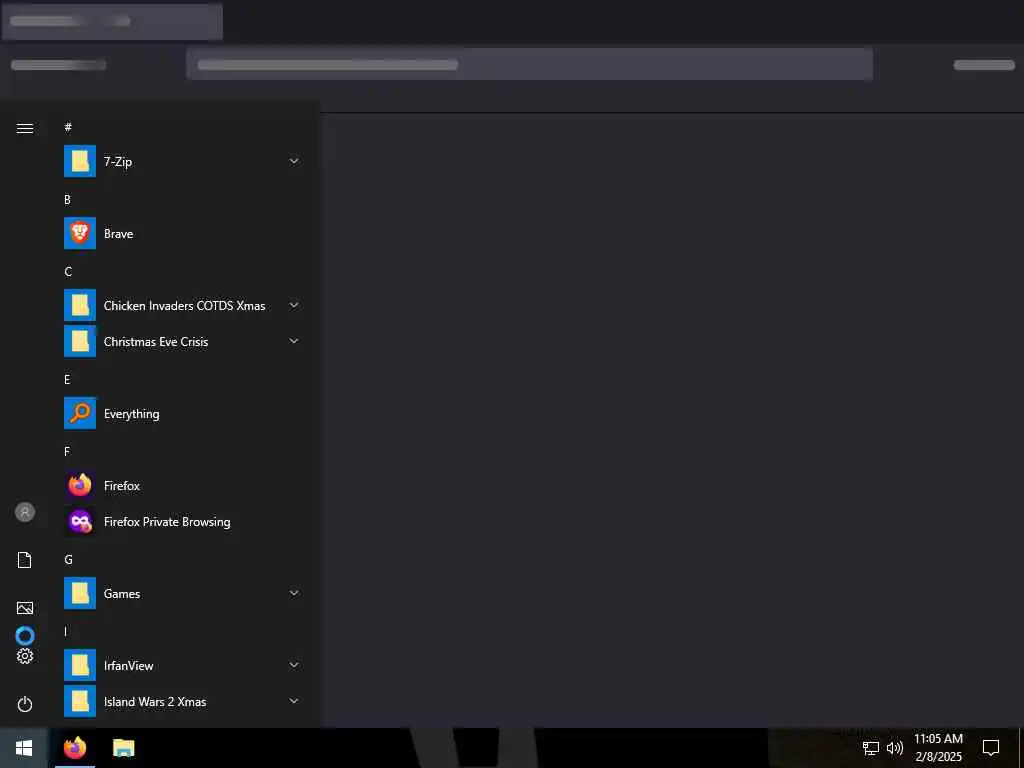Open Firefox Private Browsing mask icon
The width and height of the screenshot is (1024, 768).
pyautogui.click(x=80, y=522)
